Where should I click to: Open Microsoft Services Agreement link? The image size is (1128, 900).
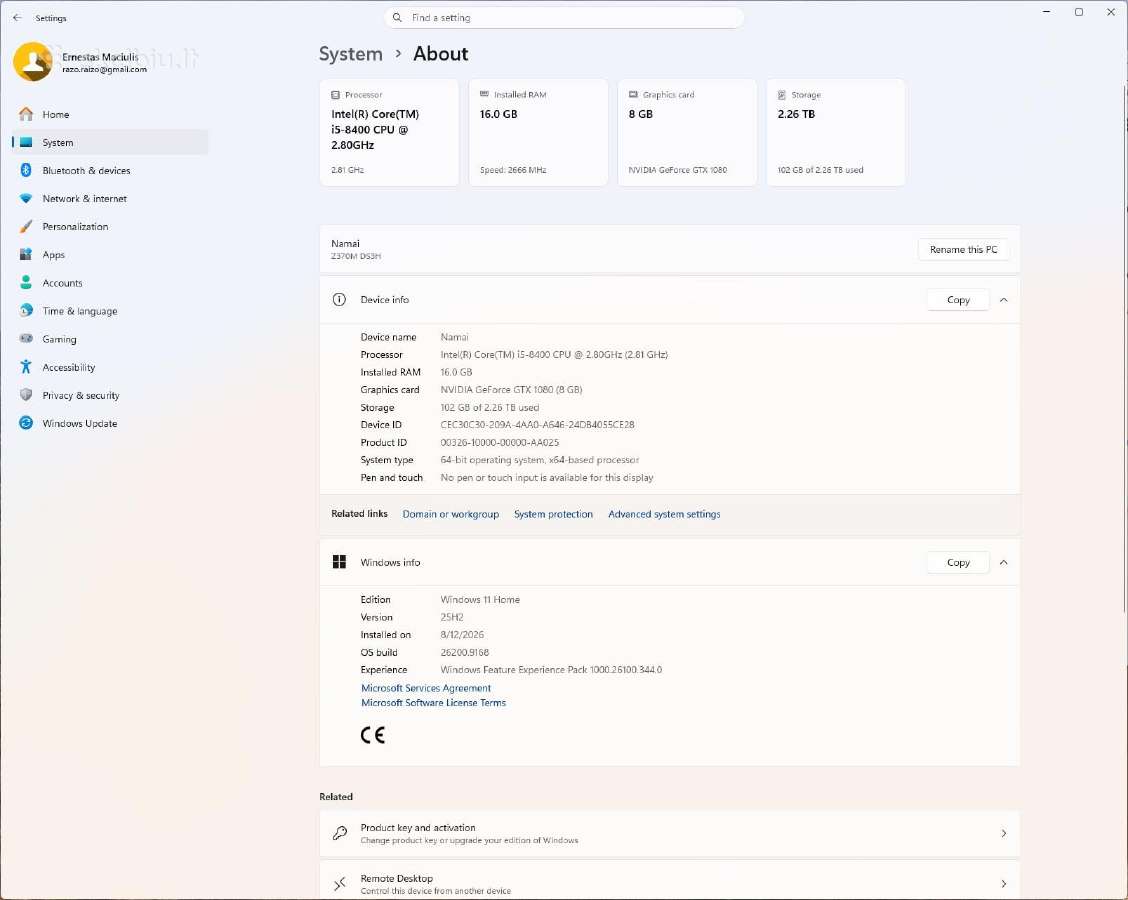[x=426, y=688]
